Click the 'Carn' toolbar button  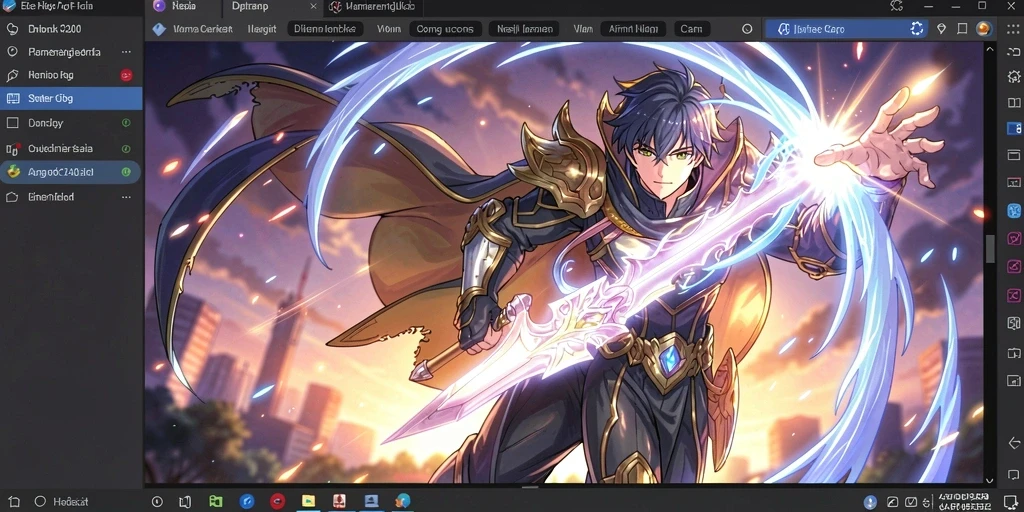tap(691, 29)
